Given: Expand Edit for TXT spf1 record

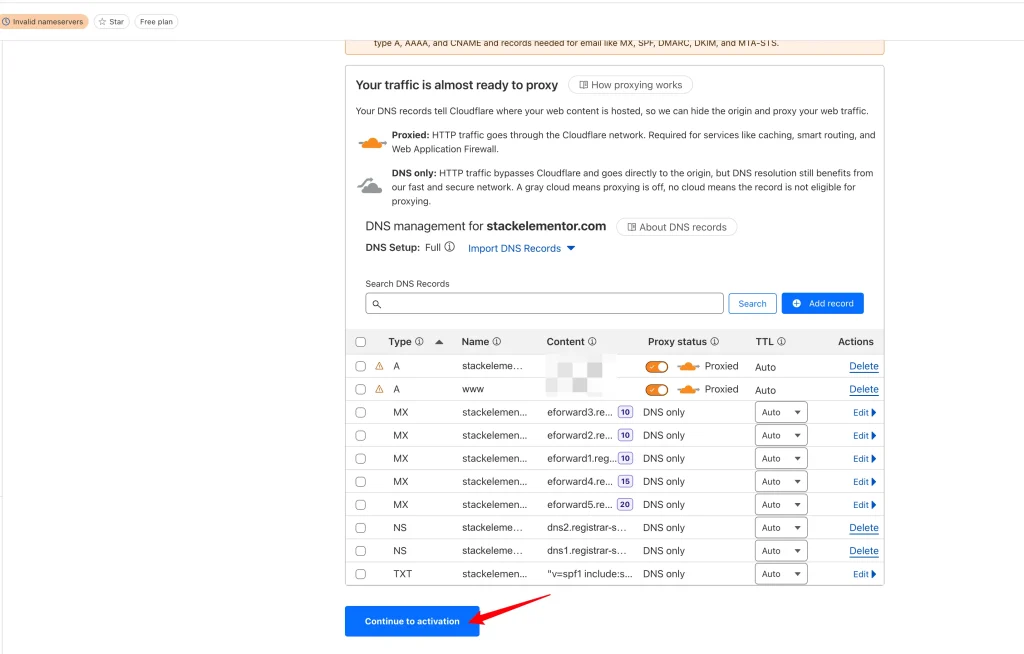Looking at the screenshot, I should 865,574.
